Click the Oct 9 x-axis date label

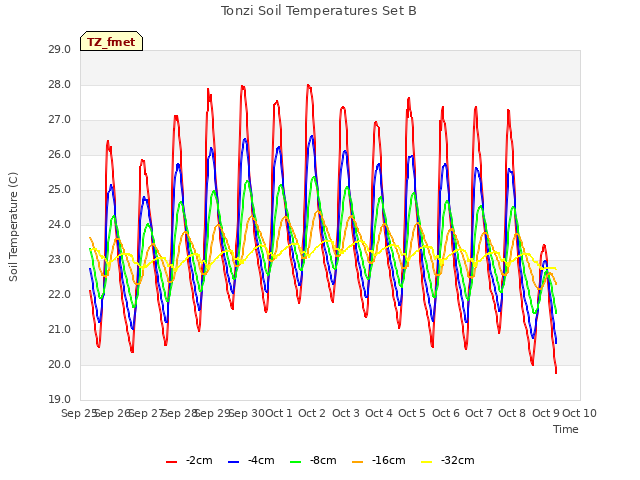[546, 413]
